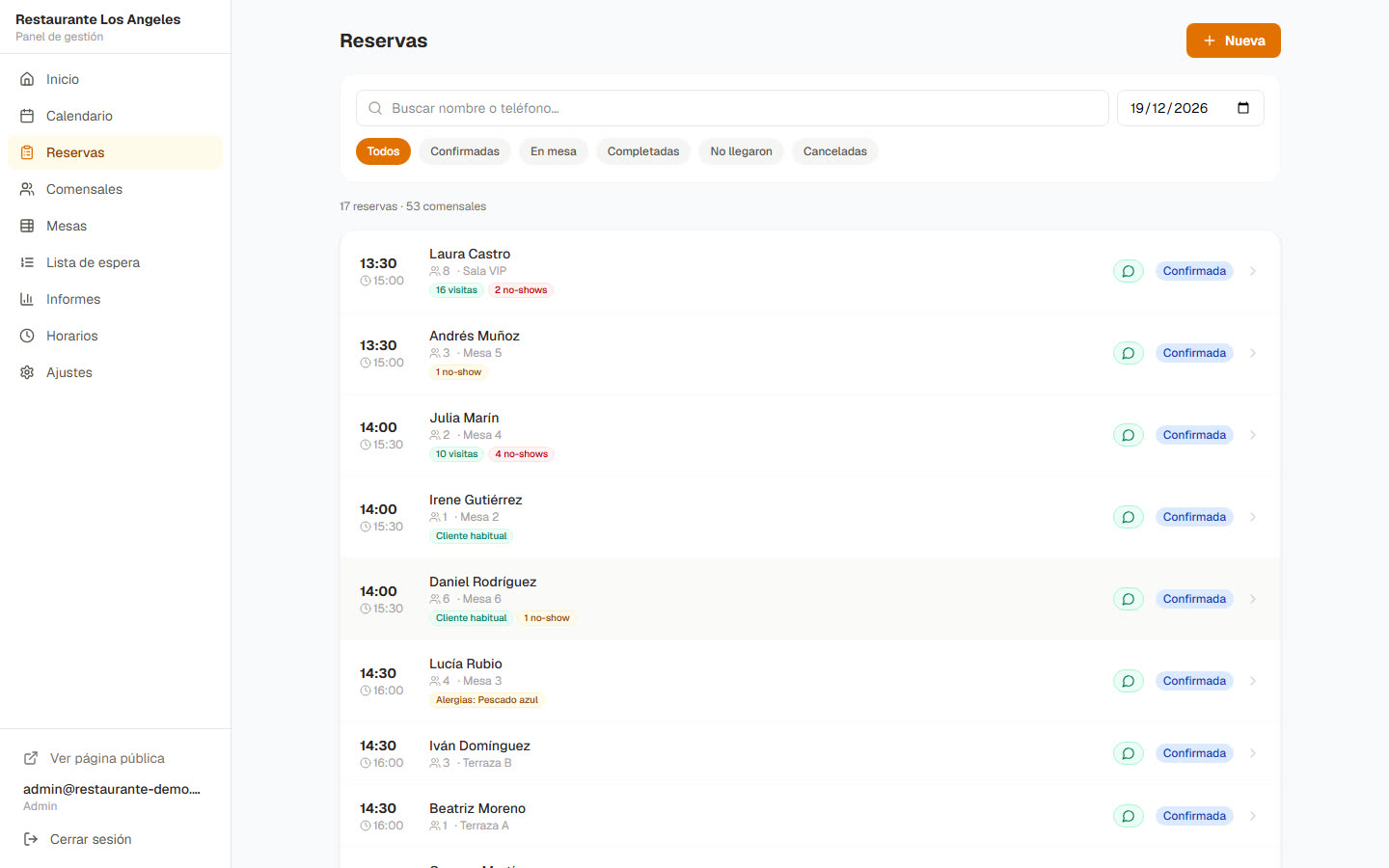Click 'Alergias: Pescado azul' tag

coord(487,700)
